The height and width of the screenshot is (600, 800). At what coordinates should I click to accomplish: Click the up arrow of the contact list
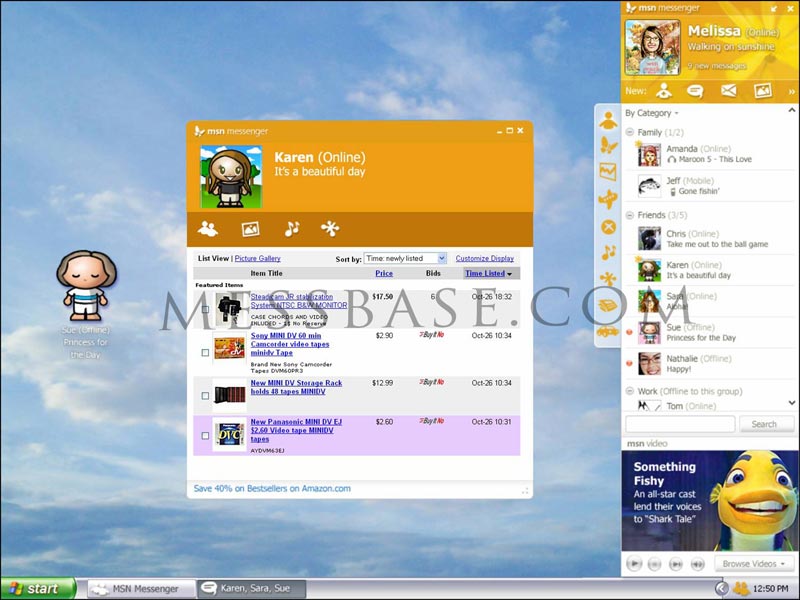pos(791,110)
